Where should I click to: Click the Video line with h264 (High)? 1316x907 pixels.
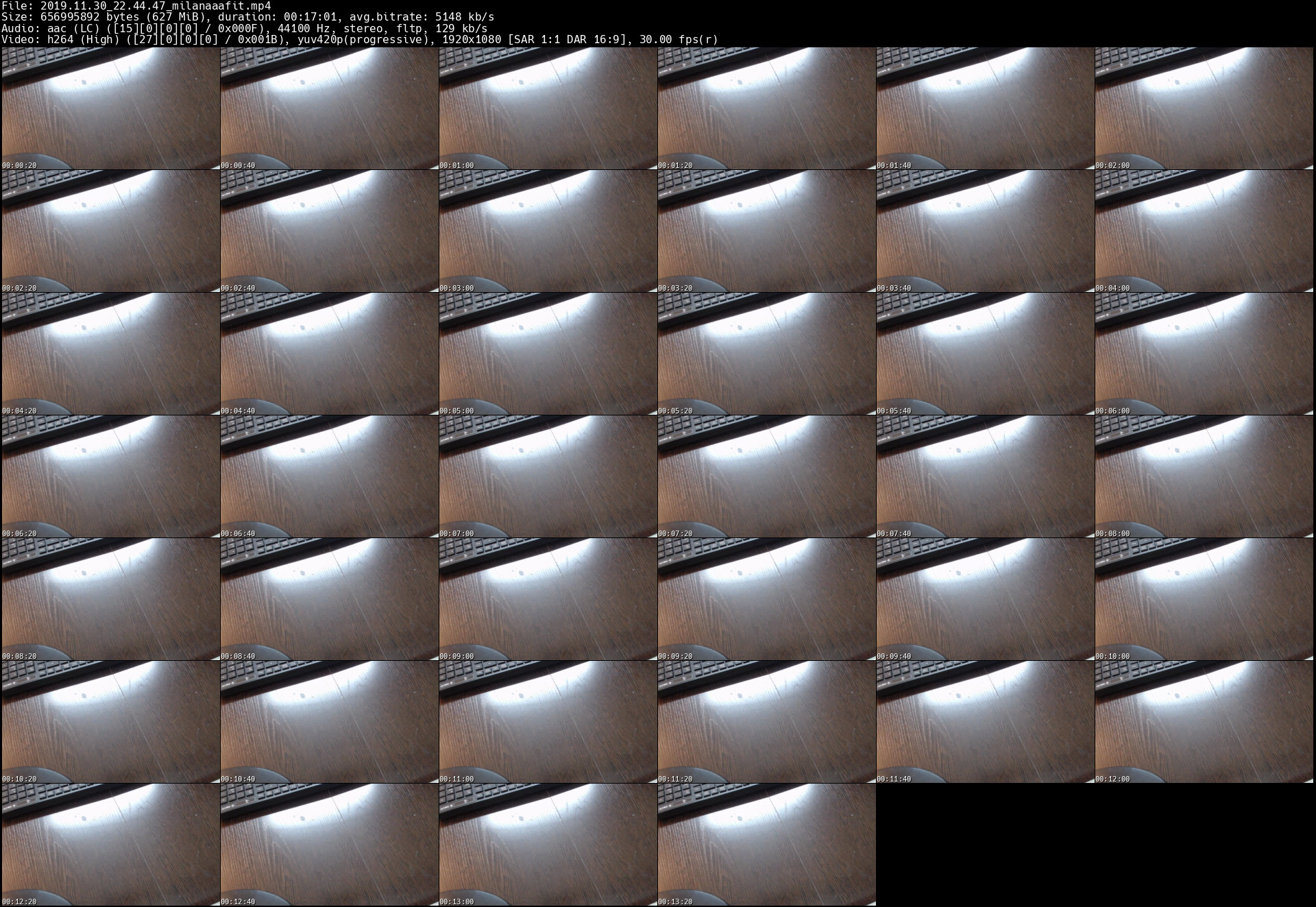click(360, 39)
